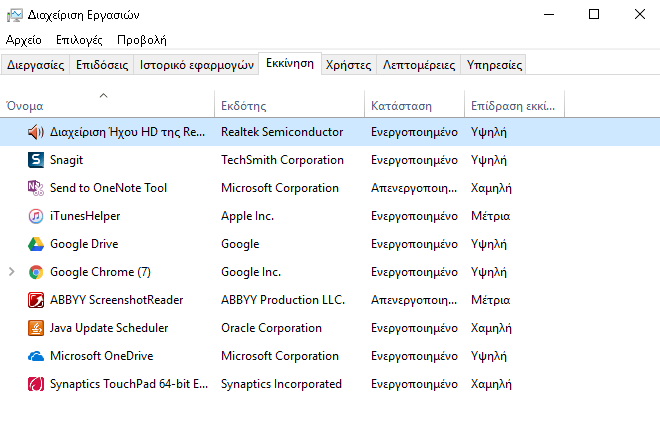Viewport: 660px width, 433px height.
Task: Switch to the Ιστορικό εφαρμογών tab
Action: pyautogui.click(x=197, y=65)
